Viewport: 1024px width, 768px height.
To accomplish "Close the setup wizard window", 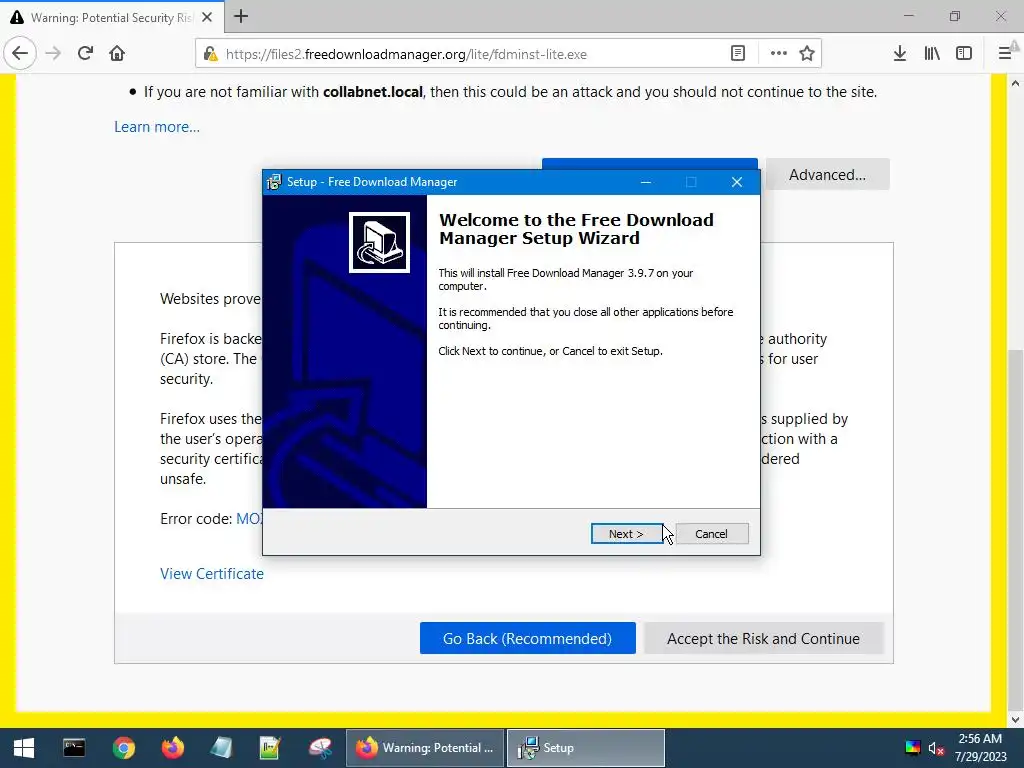I will tap(737, 182).
